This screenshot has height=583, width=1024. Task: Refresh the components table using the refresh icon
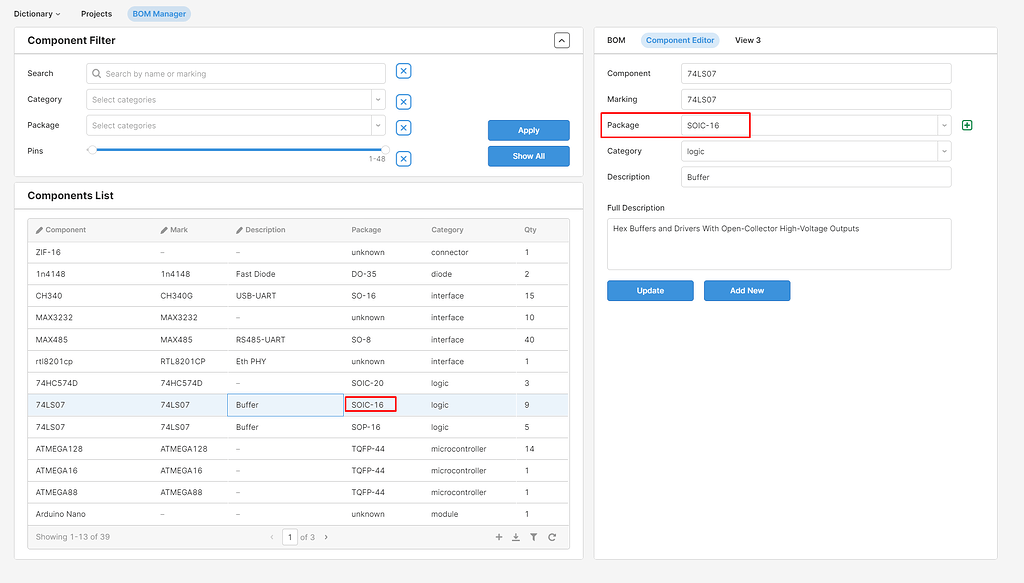(551, 537)
